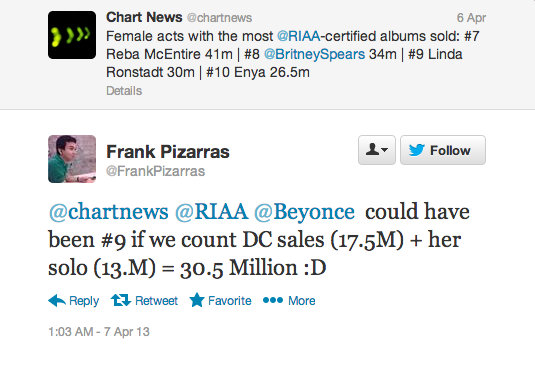Open the @Beyonce mention link
Viewport: 535px width, 369px height.
tap(304, 212)
